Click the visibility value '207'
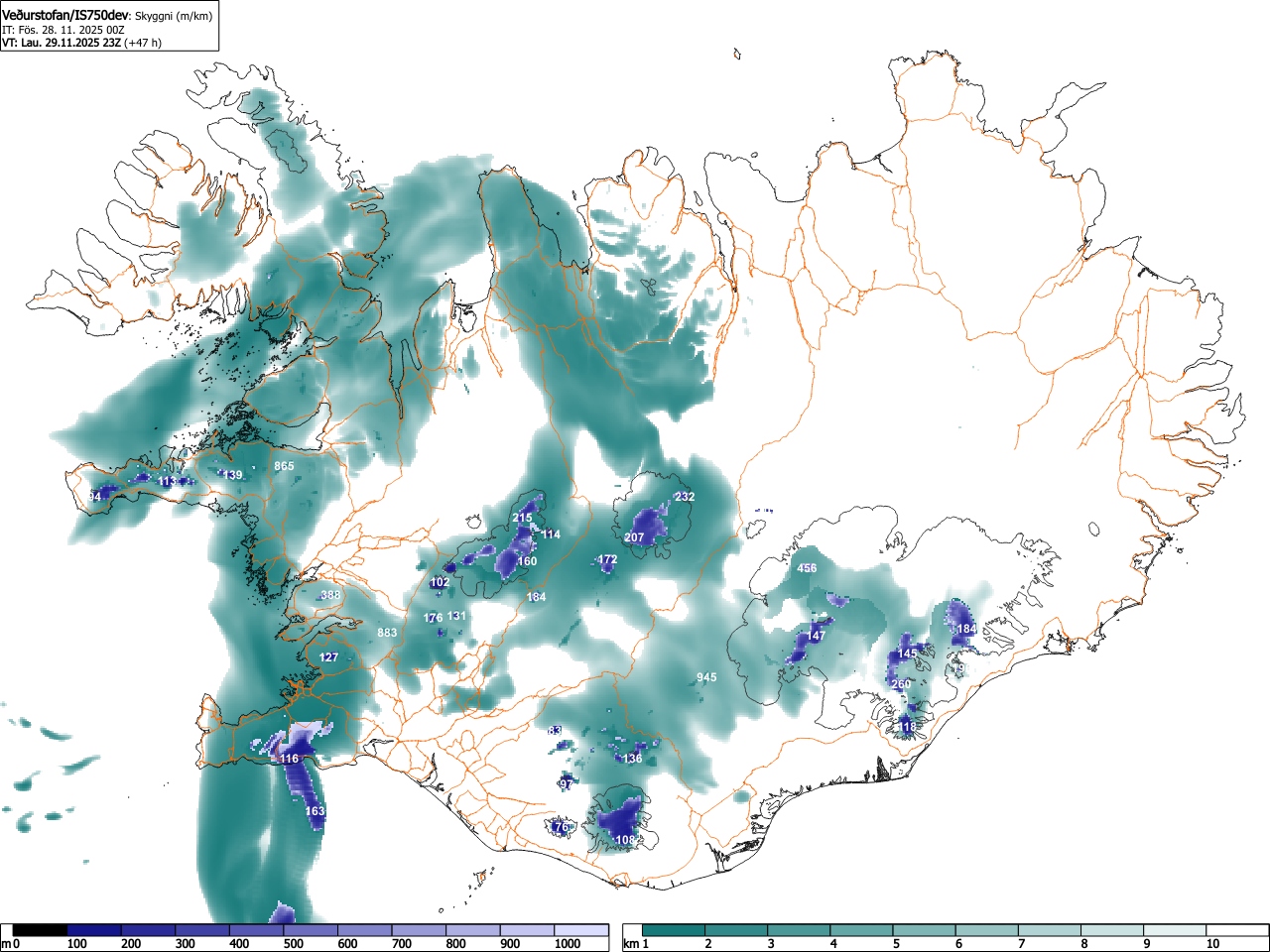This screenshot has width=1270, height=952. point(634,537)
